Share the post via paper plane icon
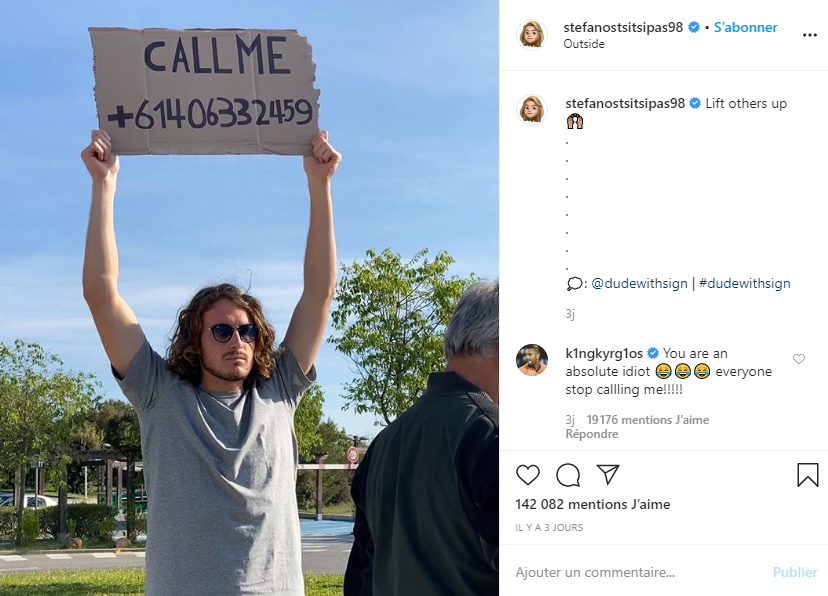 (608, 474)
